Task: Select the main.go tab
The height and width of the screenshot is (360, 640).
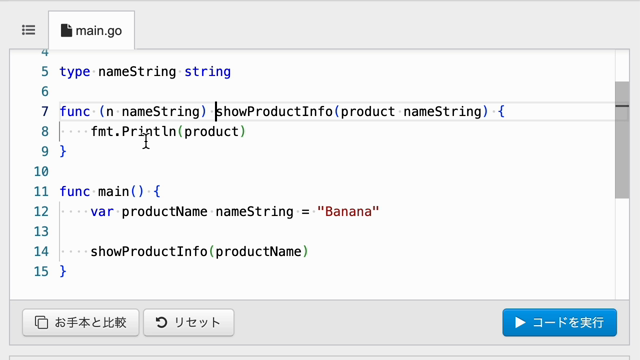Action: (x=91, y=30)
